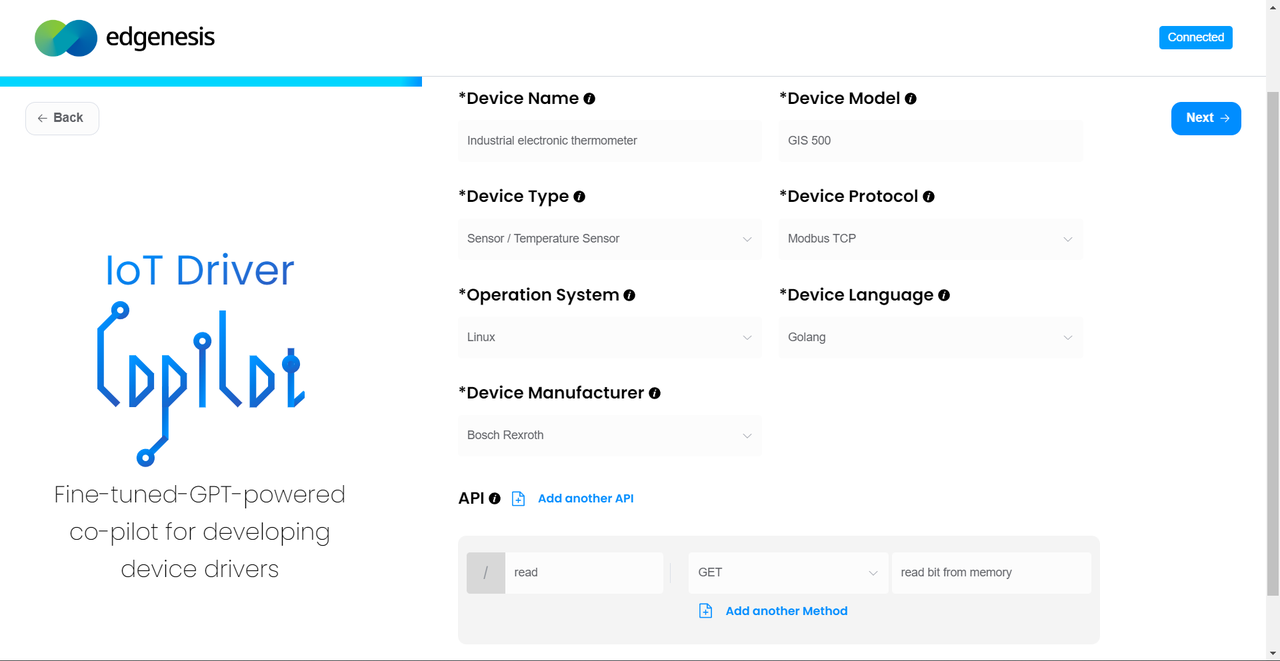The width and height of the screenshot is (1280, 661).
Task: Click the edgenesis logo in header
Action: coord(125,38)
